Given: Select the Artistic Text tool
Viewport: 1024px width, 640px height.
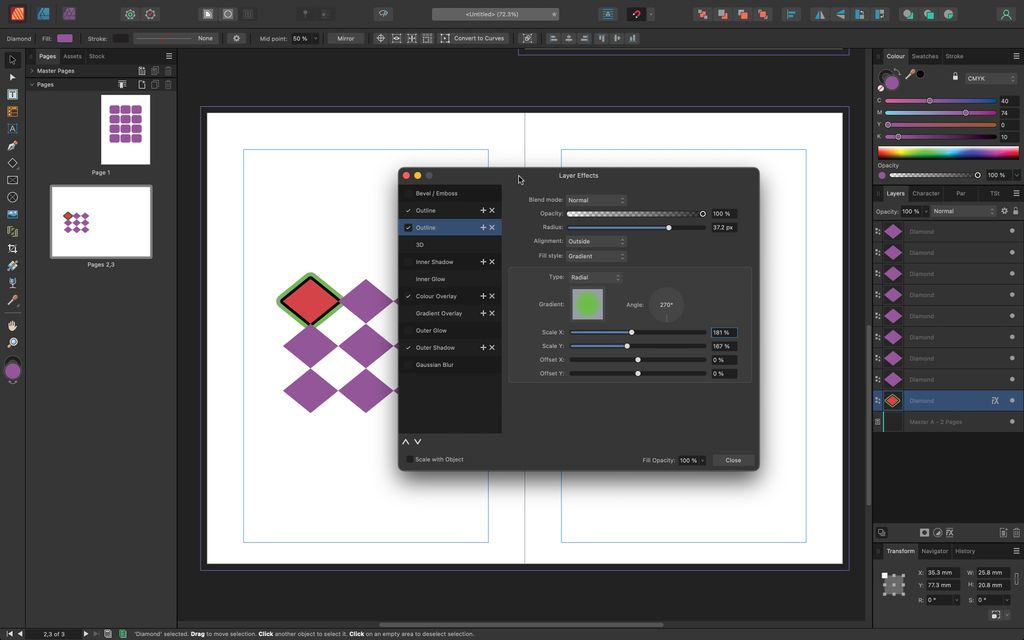Looking at the screenshot, I should [x=12, y=128].
